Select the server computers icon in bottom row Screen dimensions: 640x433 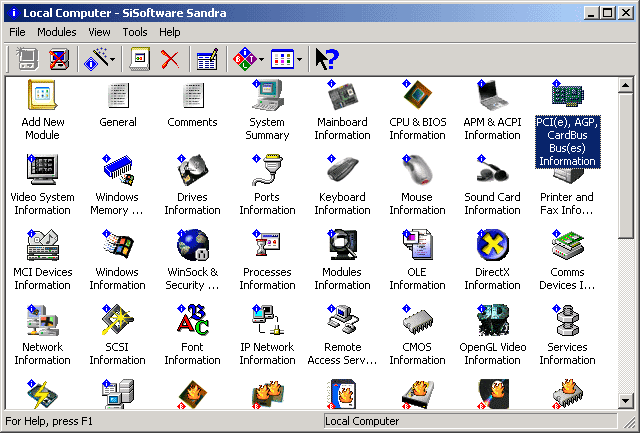point(118,394)
